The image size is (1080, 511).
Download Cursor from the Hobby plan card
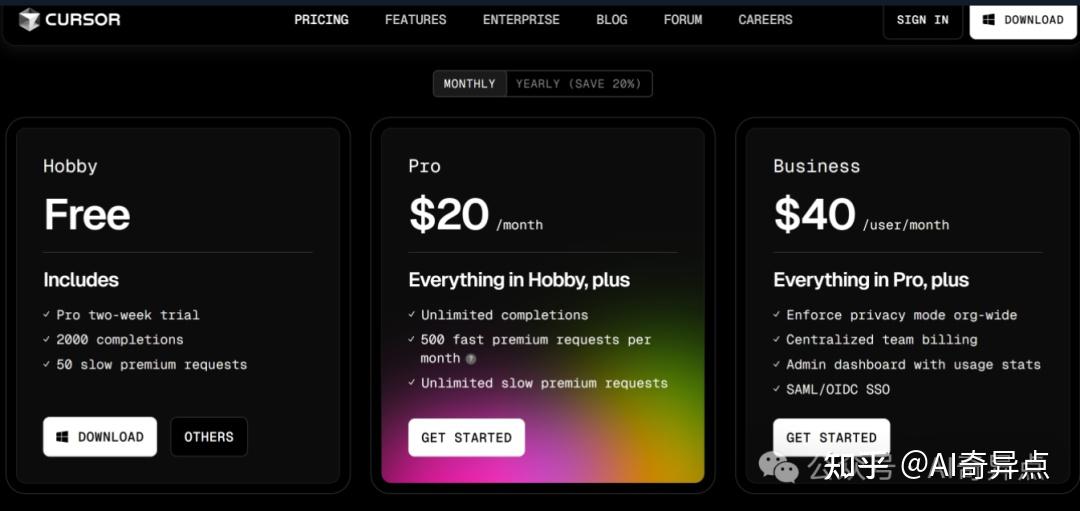pyautogui.click(x=100, y=437)
